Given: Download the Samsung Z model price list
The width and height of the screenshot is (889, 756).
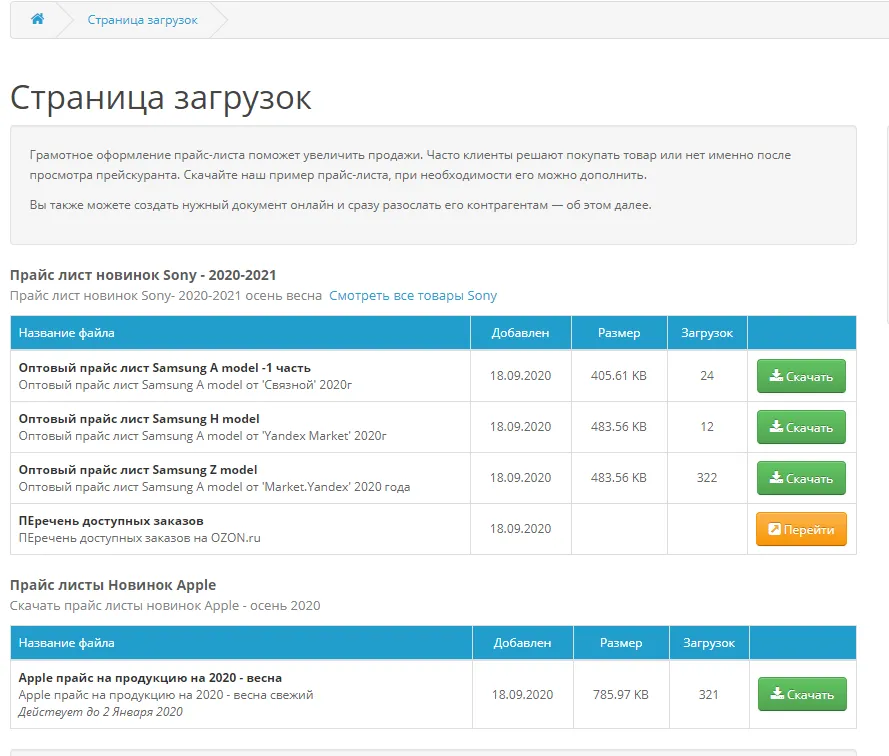Looking at the screenshot, I should pyautogui.click(x=801, y=479).
